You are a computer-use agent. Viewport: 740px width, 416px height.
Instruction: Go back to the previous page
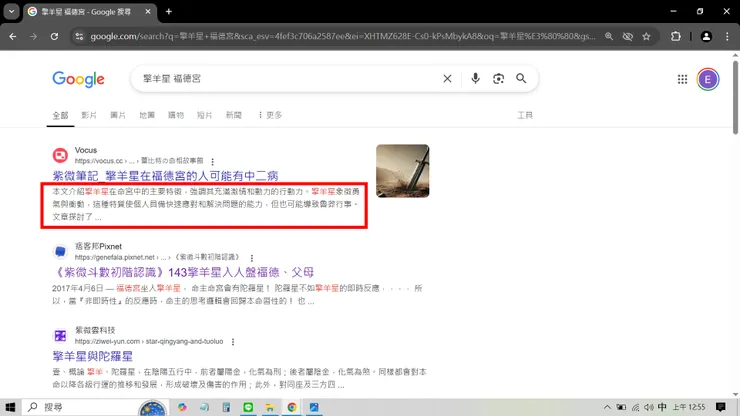13,36
